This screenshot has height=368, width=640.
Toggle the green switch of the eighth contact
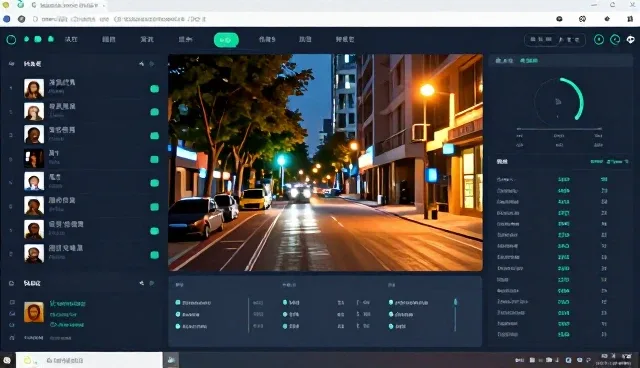pos(154,255)
